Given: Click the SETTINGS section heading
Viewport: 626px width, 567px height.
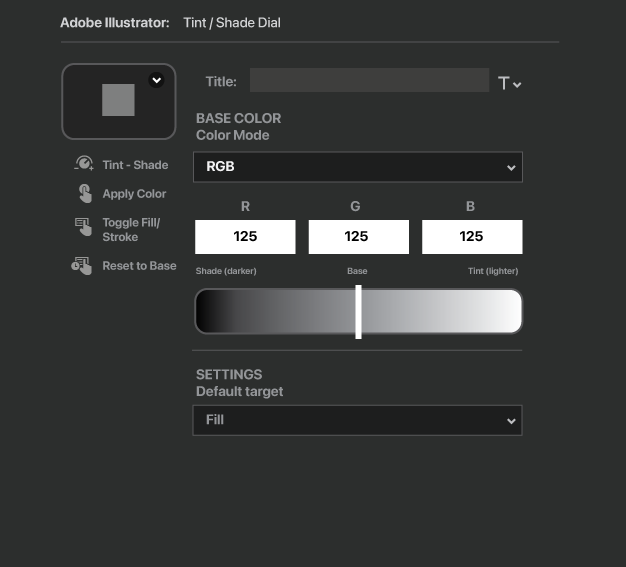Looking at the screenshot, I should [x=229, y=375].
